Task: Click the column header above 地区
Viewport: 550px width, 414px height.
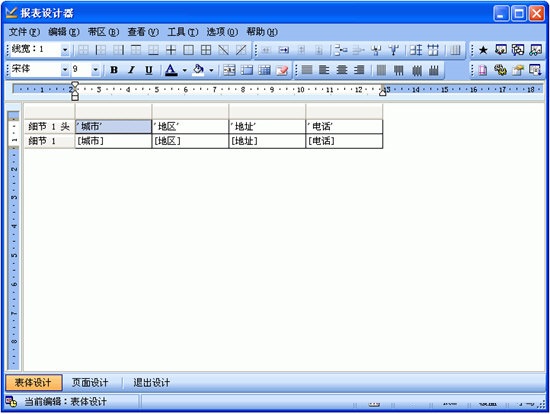Action: [x=190, y=112]
